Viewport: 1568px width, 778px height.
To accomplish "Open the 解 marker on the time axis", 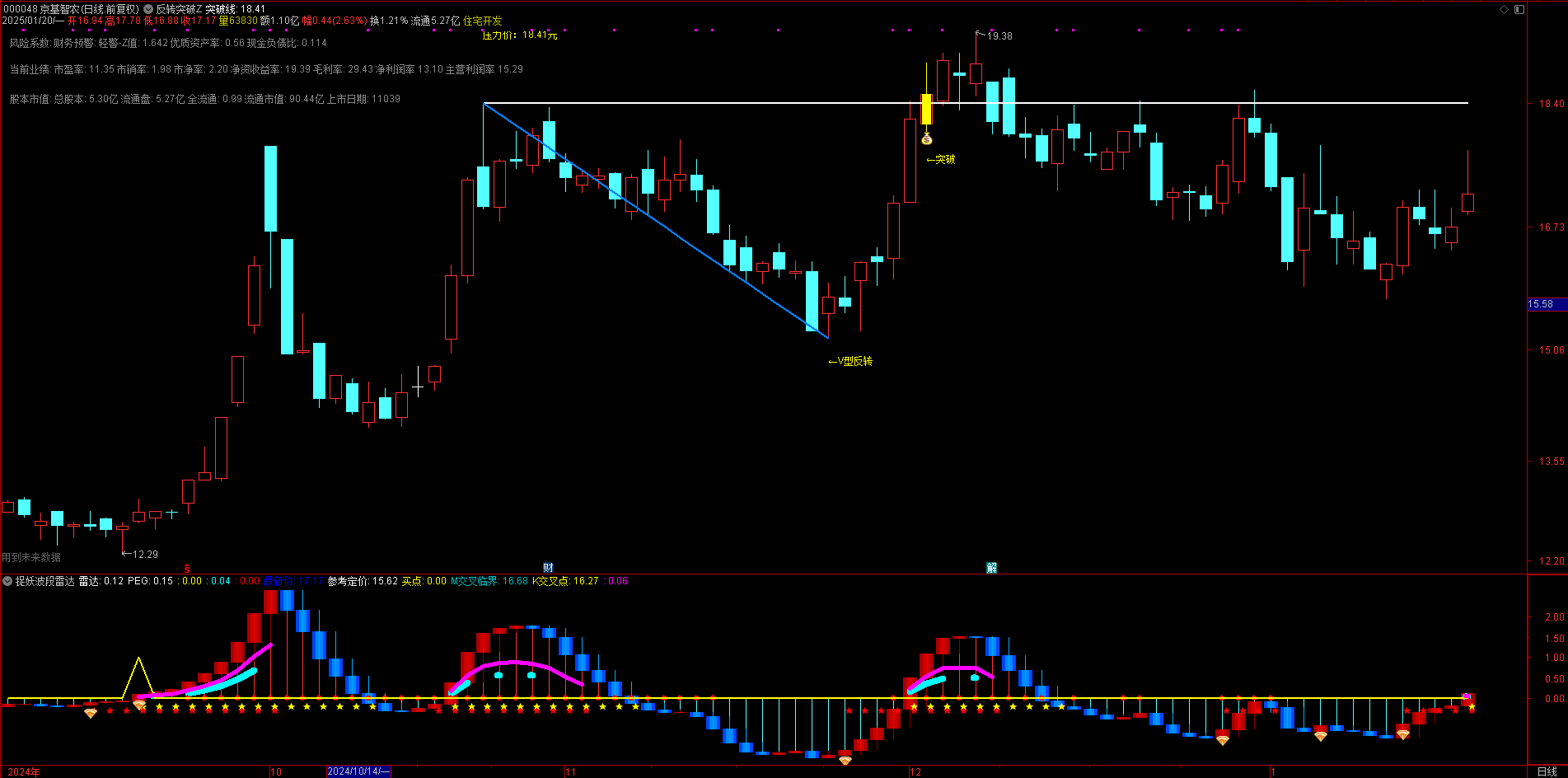I will click(992, 567).
